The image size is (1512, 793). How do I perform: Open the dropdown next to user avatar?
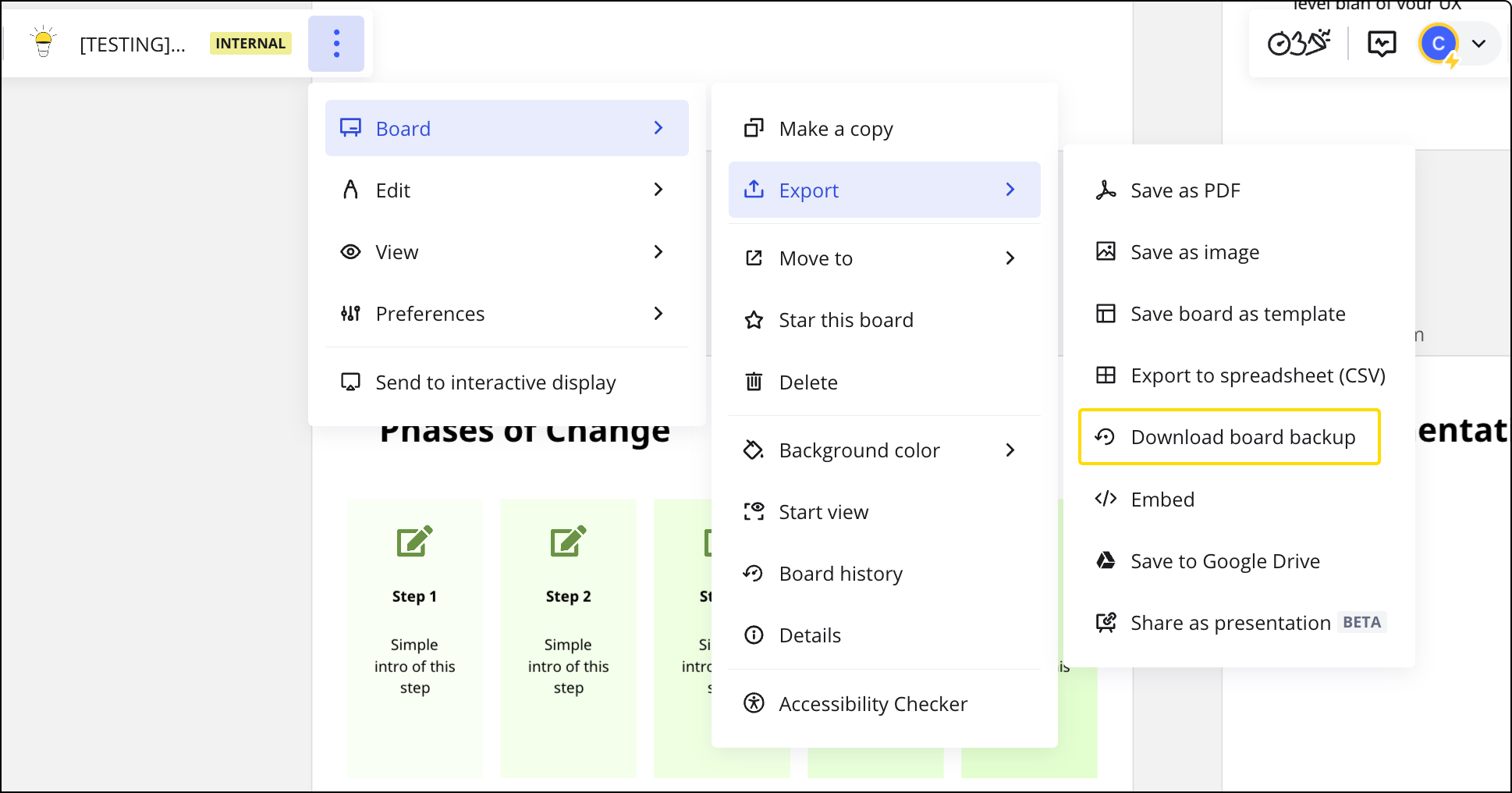coord(1478,44)
